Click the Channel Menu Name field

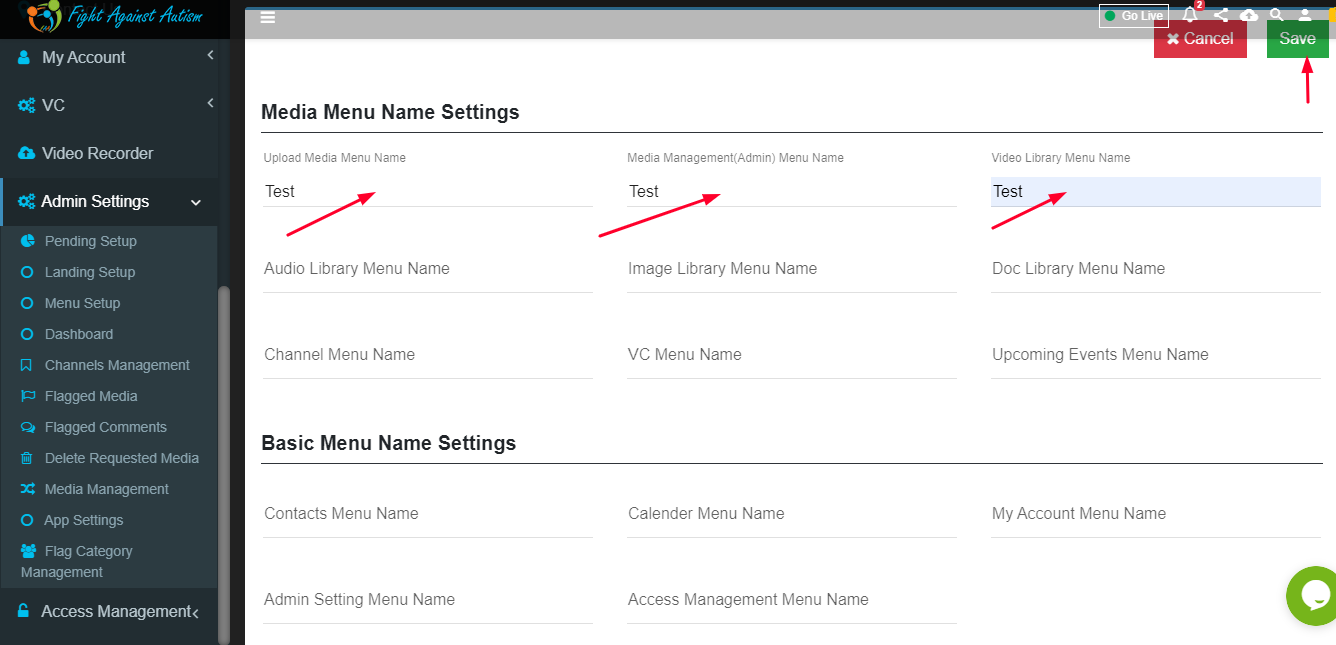428,355
